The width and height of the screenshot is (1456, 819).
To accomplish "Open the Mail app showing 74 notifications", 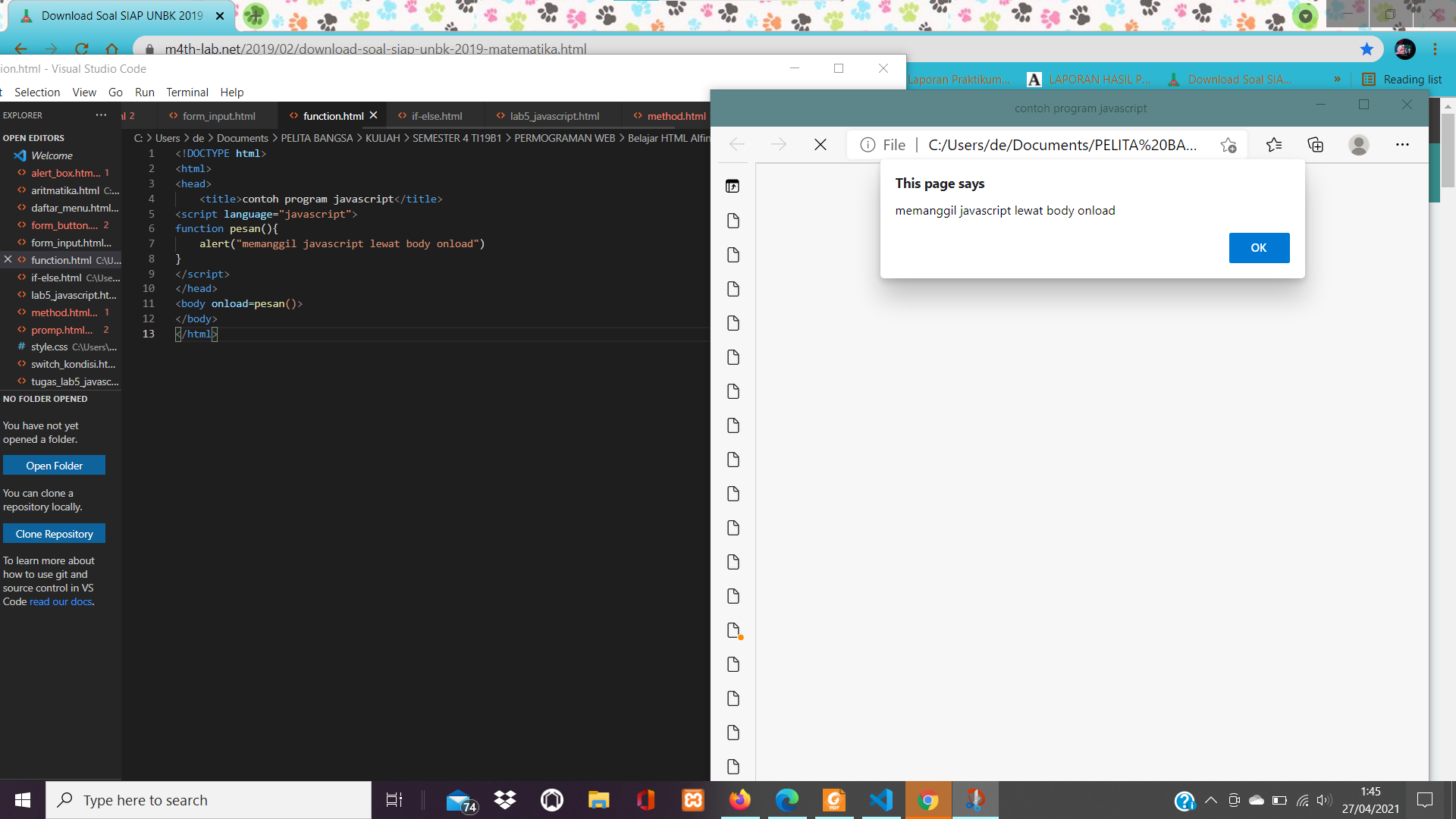I will 459,800.
